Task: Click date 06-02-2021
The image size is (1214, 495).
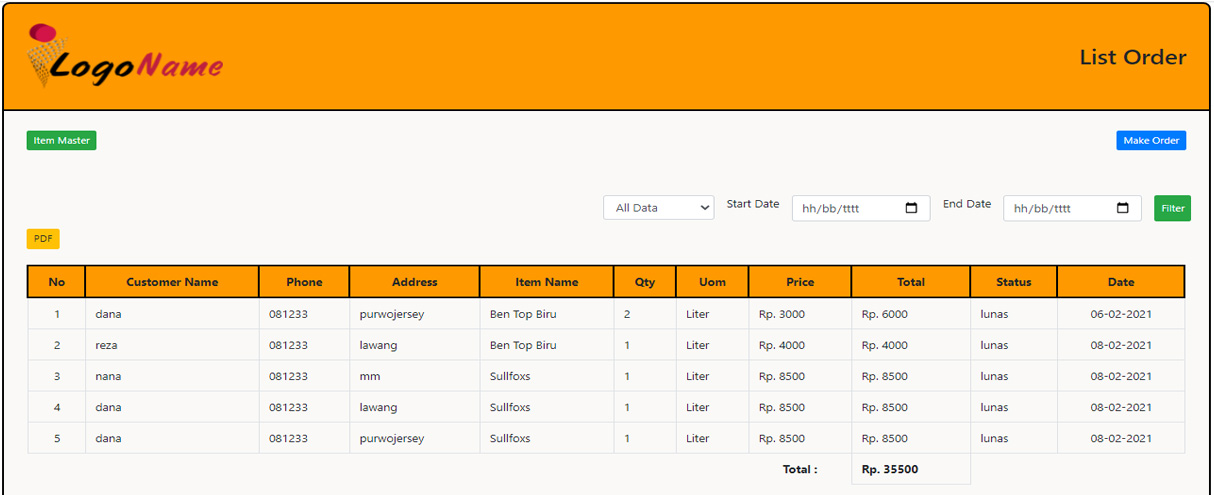Action: coord(1121,314)
